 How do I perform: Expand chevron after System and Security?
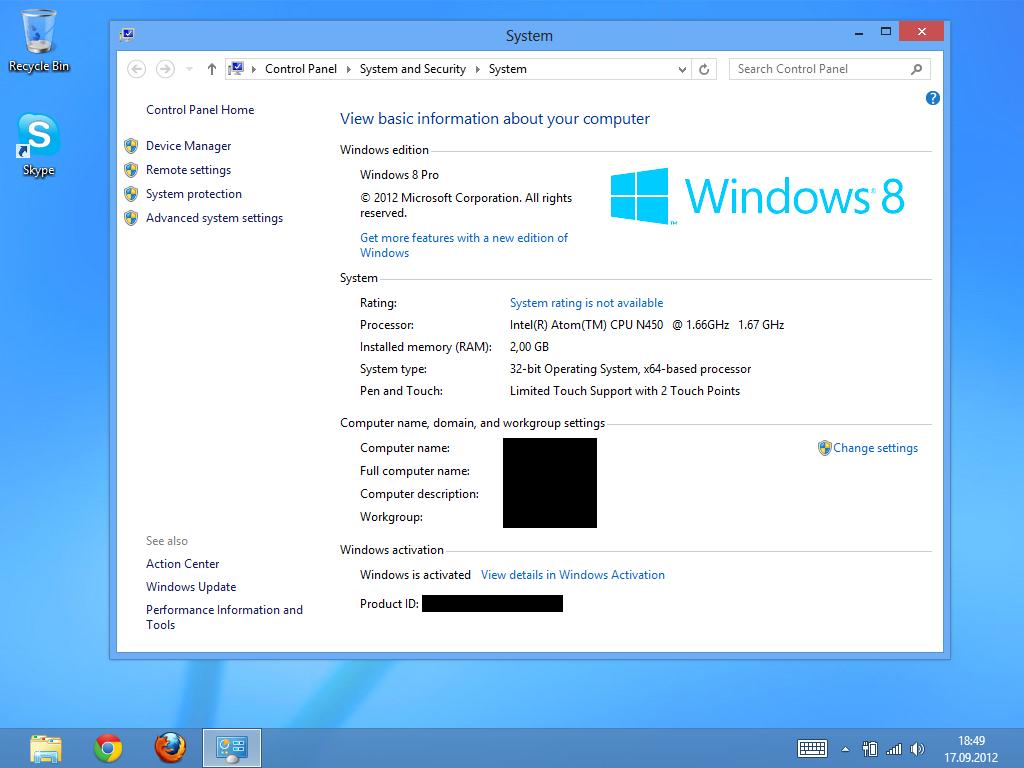[x=477, y=69]
